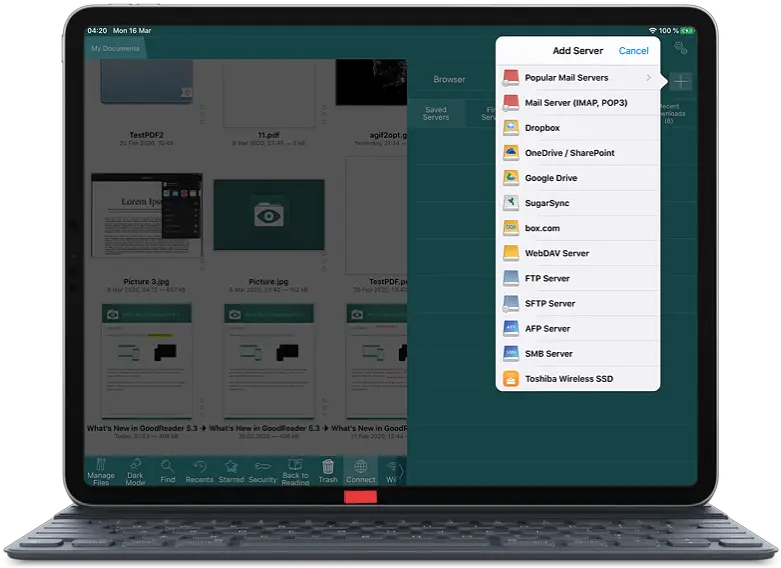The image size is (781, 568).
Task: Click the TestPDF2 file name
Action: (x=146, y=135)
